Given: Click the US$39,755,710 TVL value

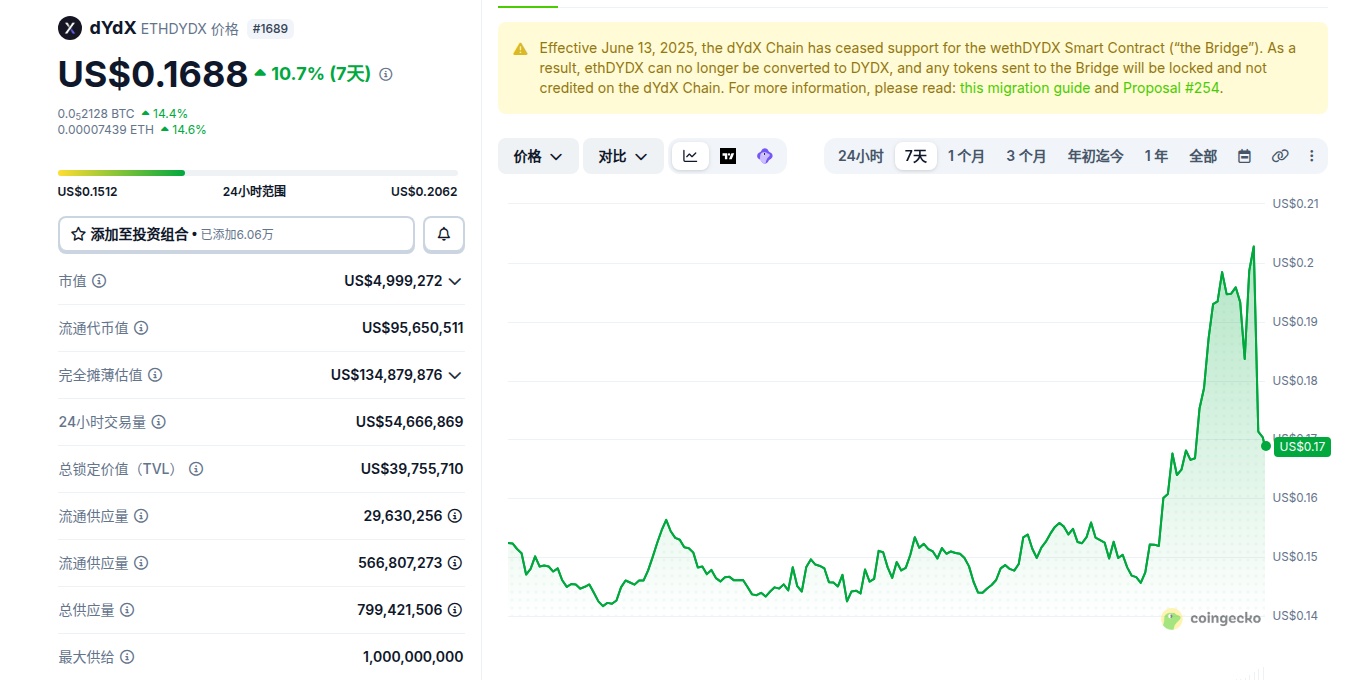Looking at the screenshot, I should tap(412, 469).
